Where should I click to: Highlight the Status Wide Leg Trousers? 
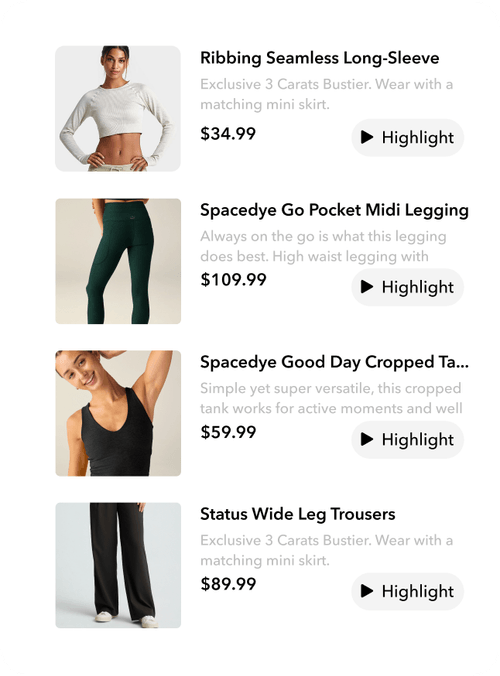tap(408, 592)
